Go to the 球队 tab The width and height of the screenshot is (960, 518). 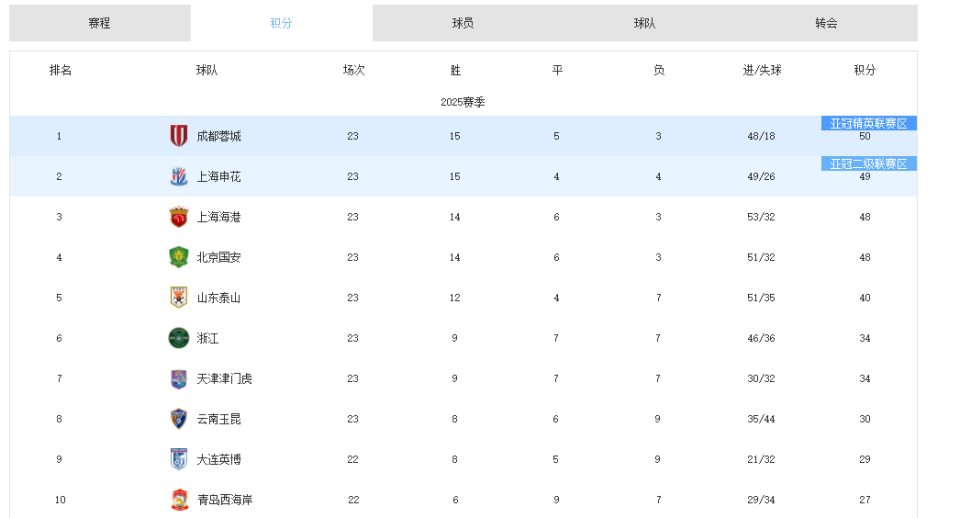pyautogui.click(x=645, y=23)
